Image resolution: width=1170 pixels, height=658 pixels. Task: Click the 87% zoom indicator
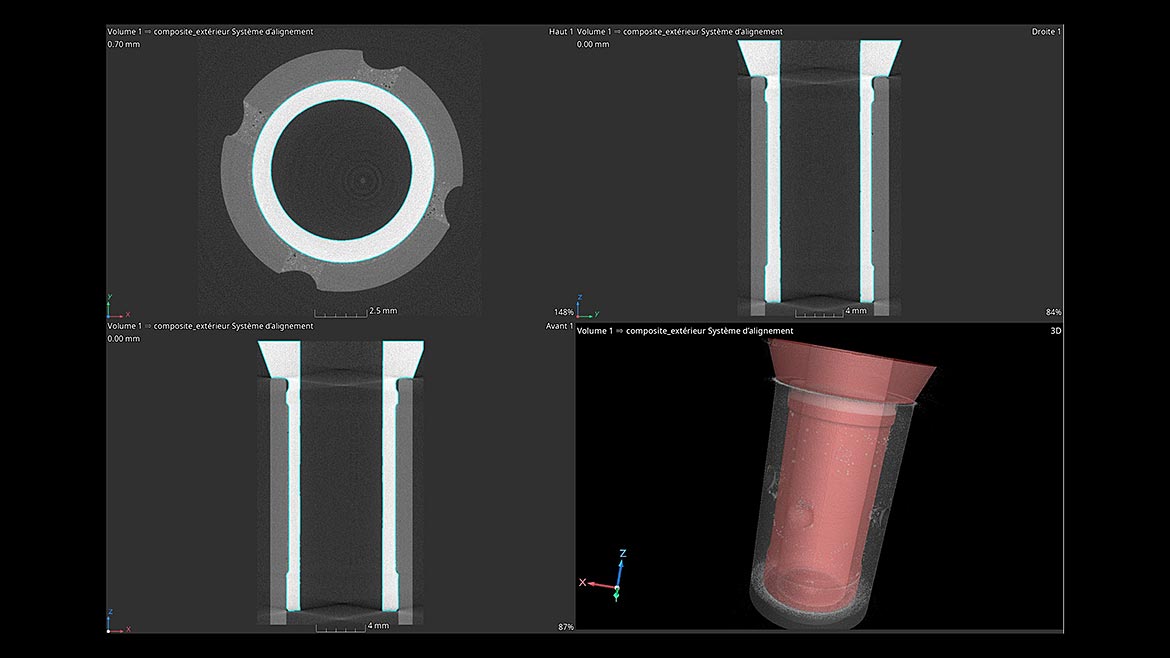(566, 627)
